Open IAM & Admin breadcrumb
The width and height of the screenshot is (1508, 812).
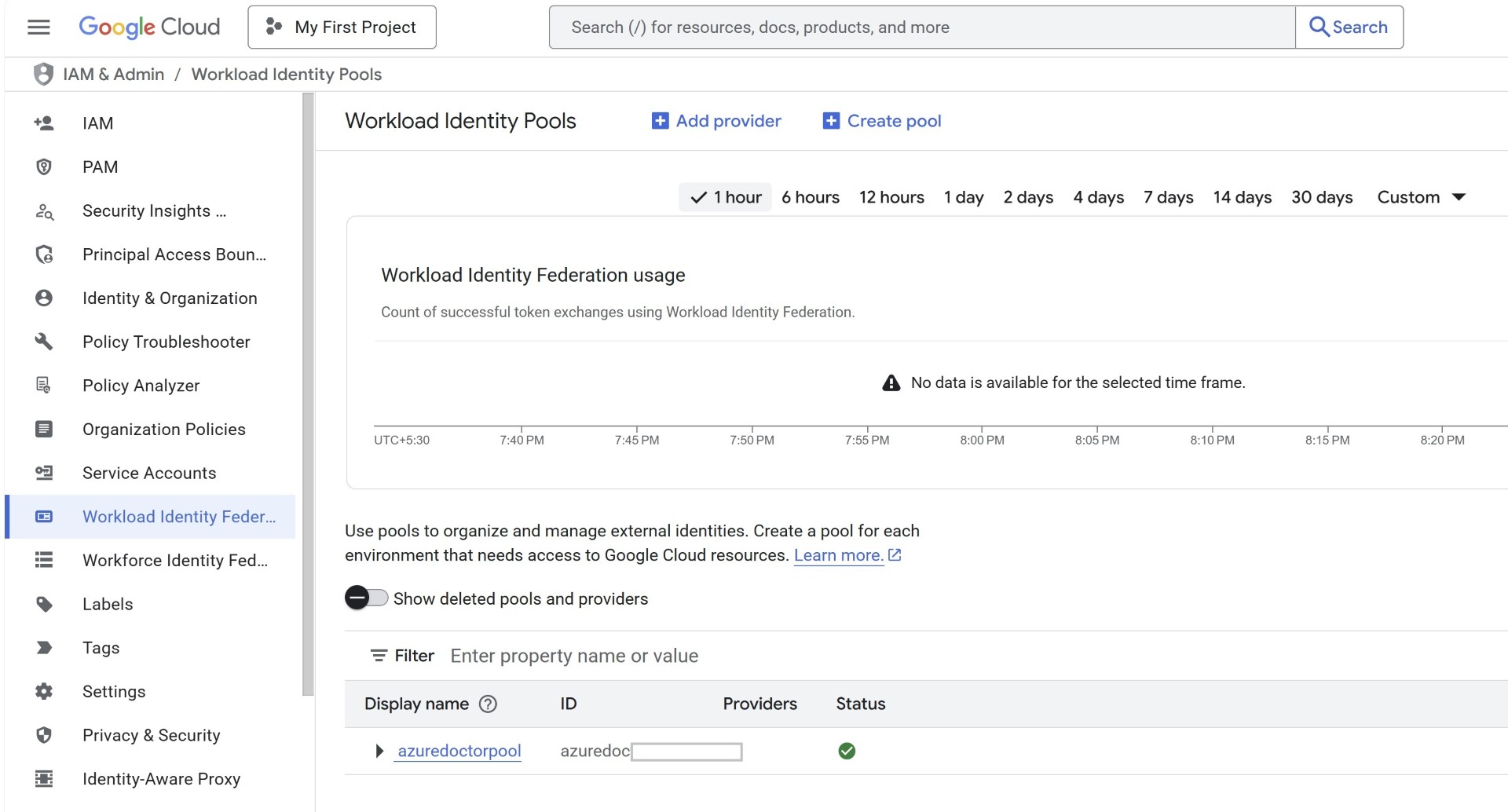click(x=113, y=74)
